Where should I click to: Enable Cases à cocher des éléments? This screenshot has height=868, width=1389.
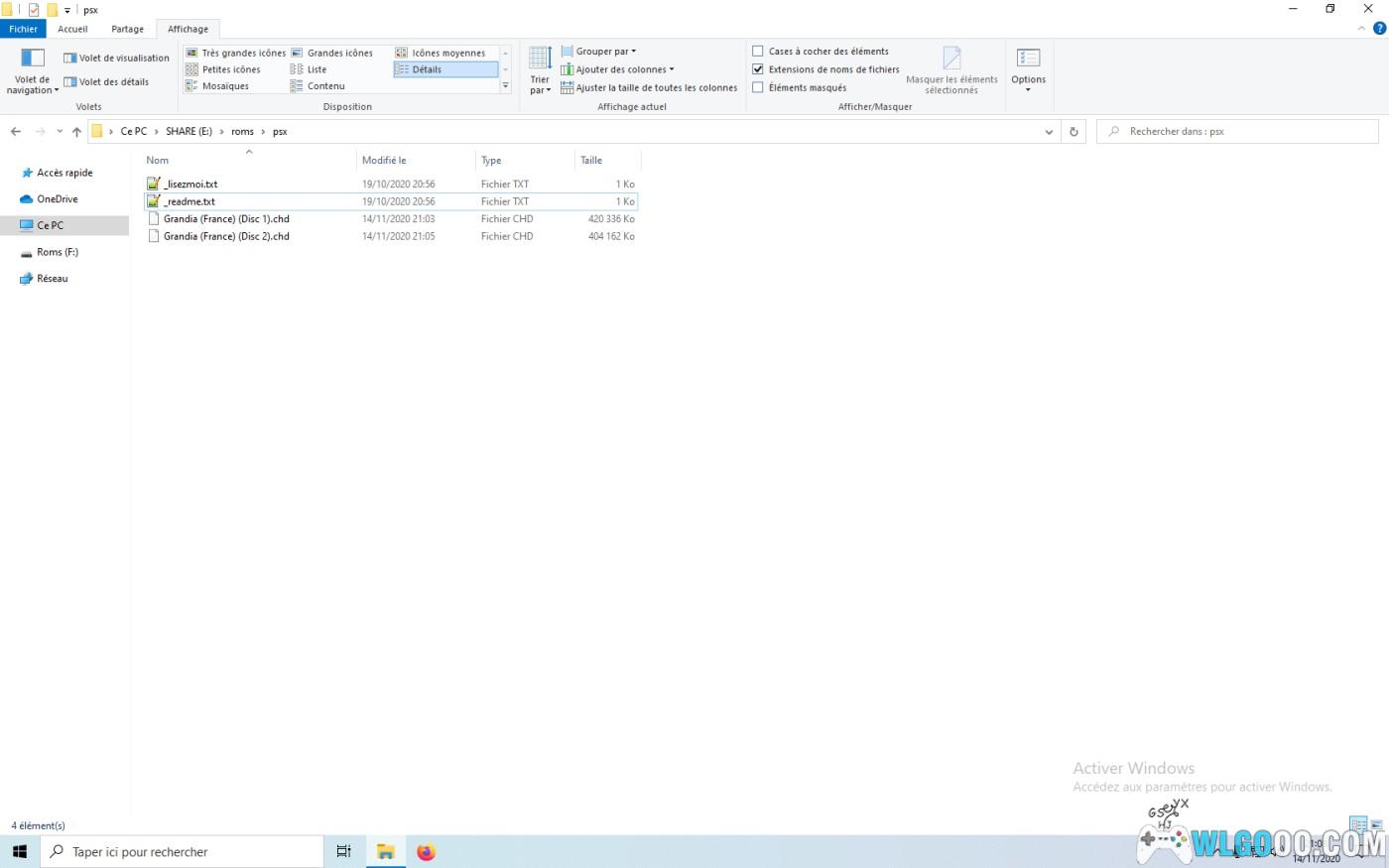click(x=758, y=52)
